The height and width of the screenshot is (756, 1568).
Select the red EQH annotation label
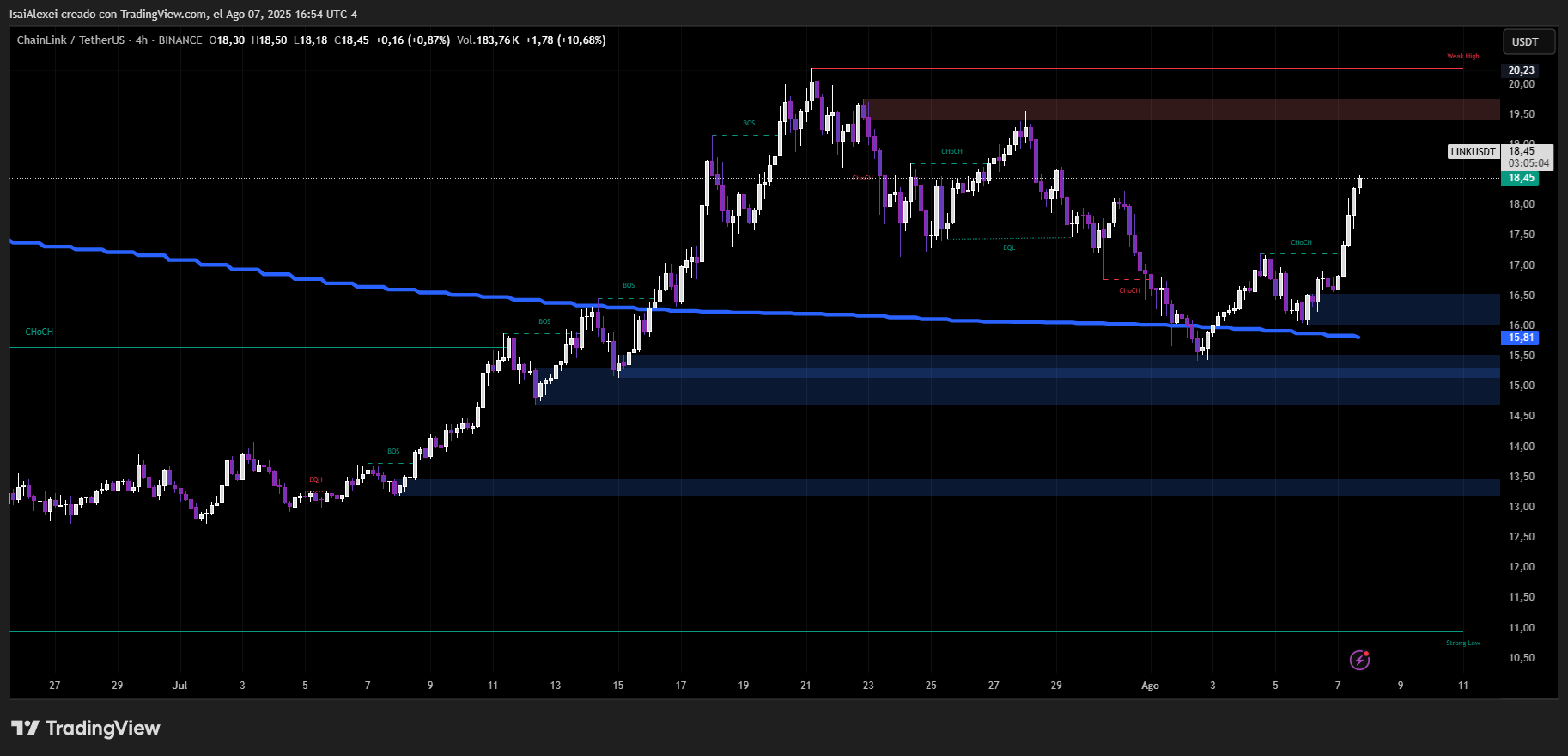(316, 480)
